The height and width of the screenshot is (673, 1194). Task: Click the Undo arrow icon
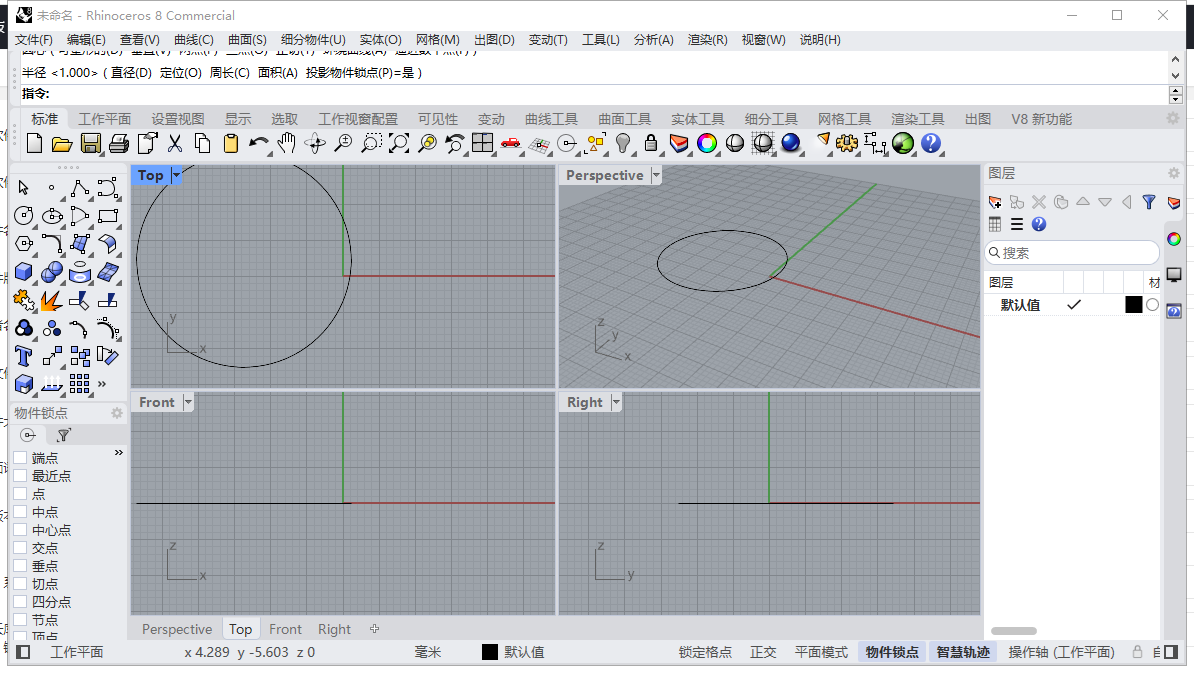[x=258, y=143]
